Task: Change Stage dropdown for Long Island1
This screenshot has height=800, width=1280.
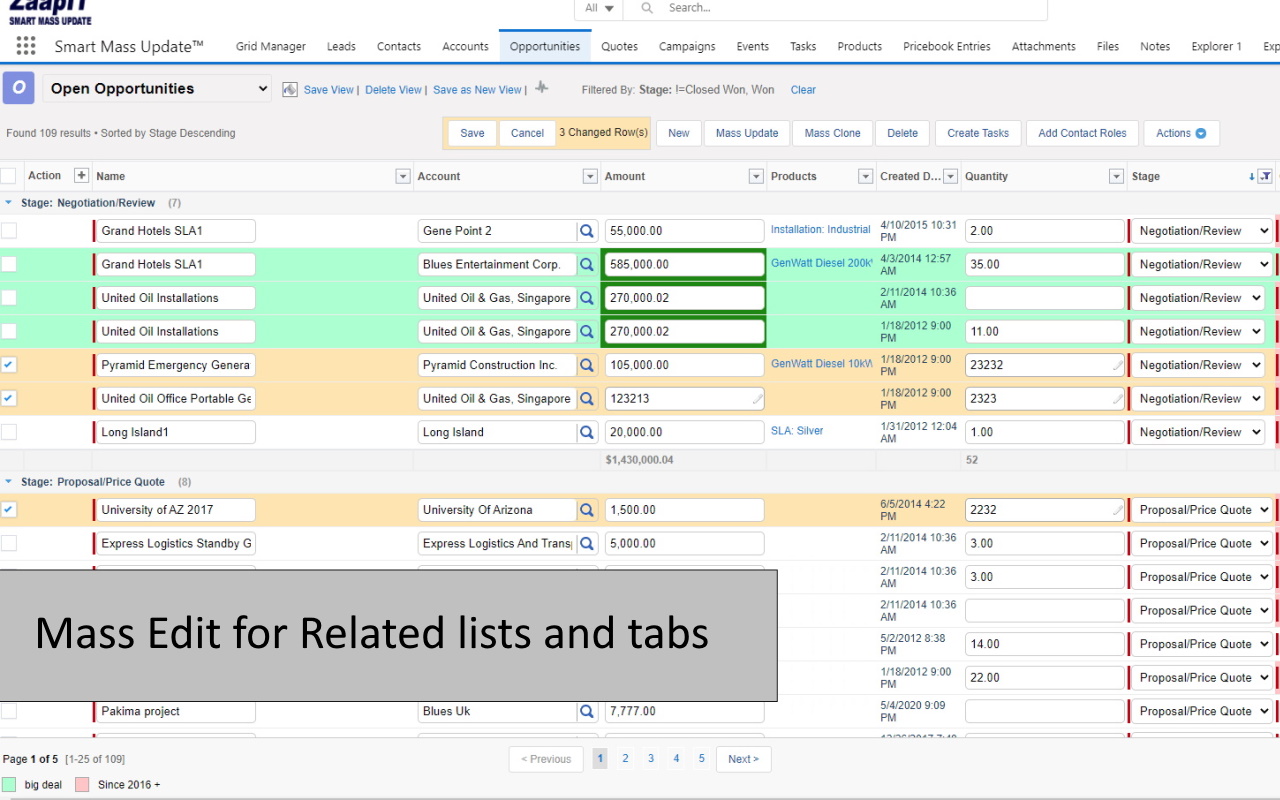Action: 1197,433
